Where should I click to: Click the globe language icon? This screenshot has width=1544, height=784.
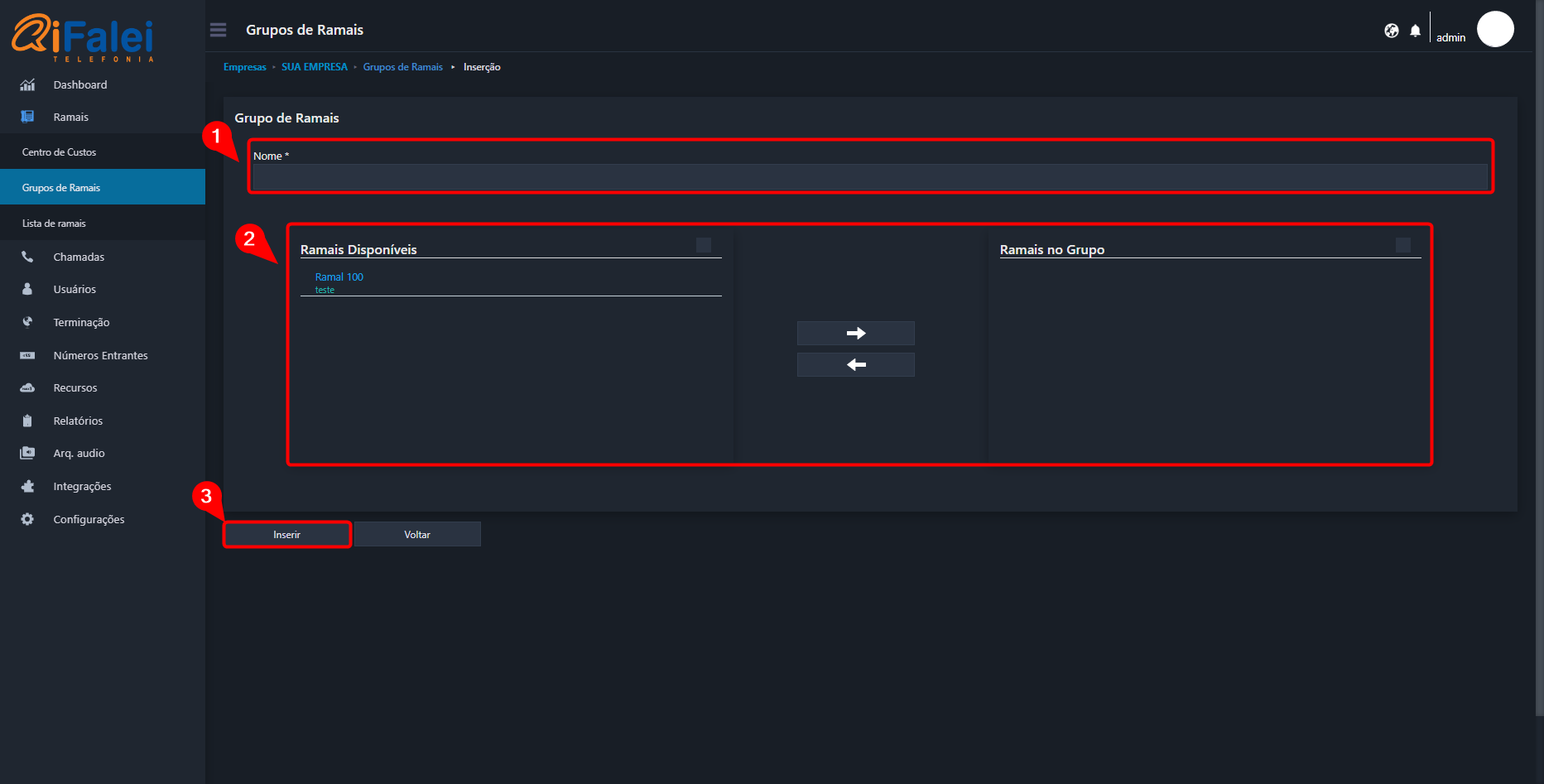pos(1391,31)
